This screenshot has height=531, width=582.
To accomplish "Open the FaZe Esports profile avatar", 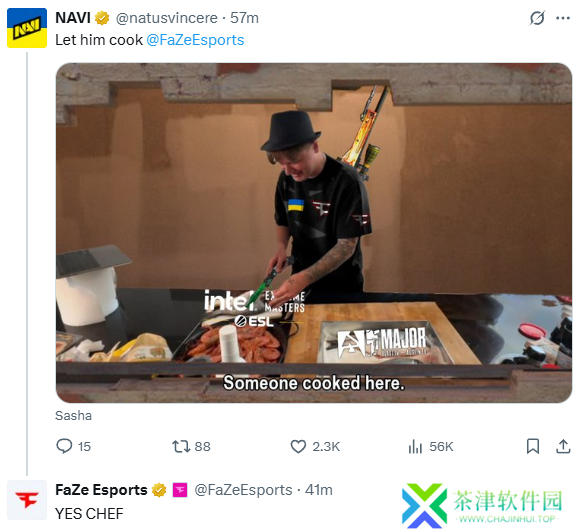I will (x=27, y=499).
